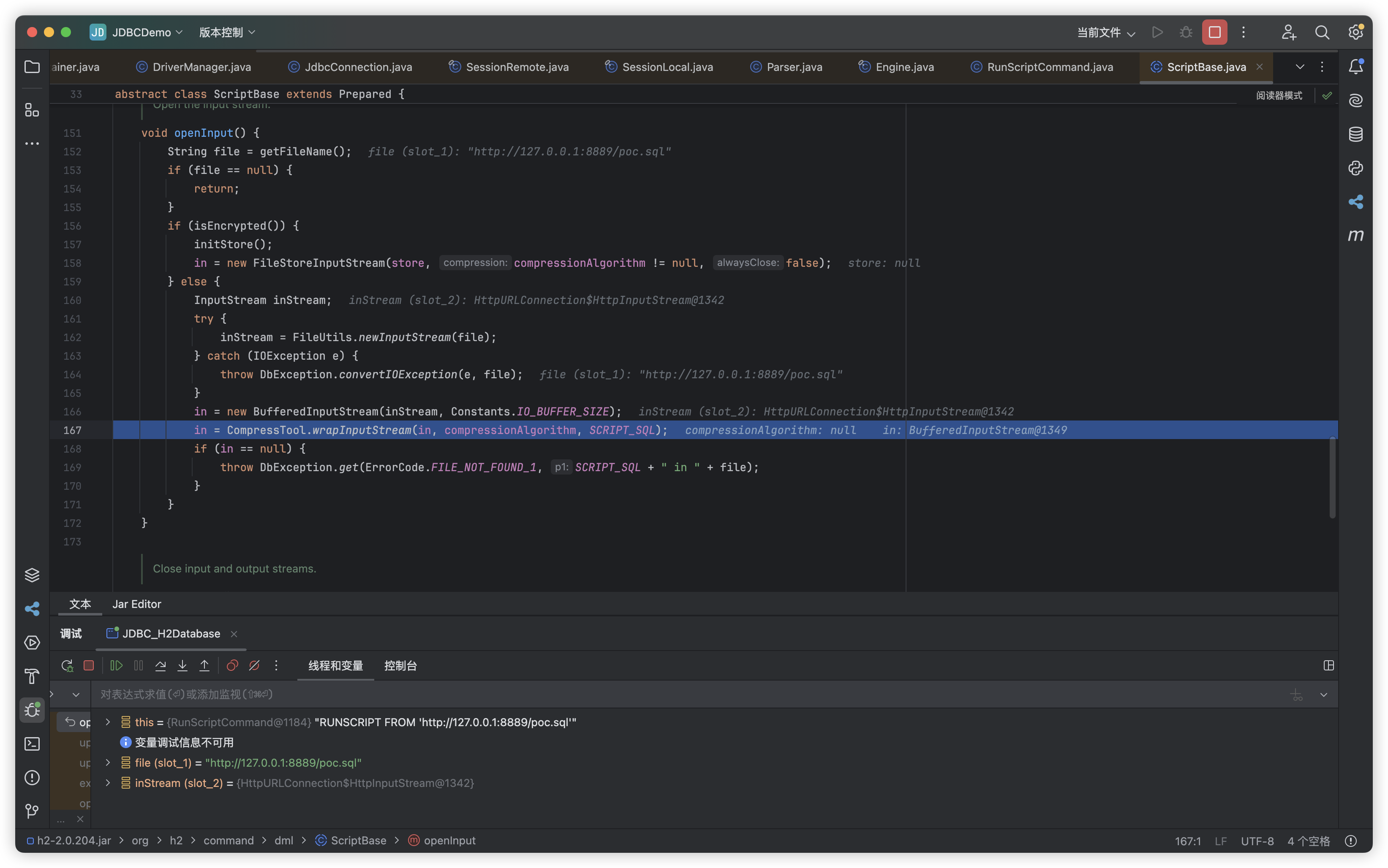Open the Services run panel

pyautogui.click(x=32, y=643)
